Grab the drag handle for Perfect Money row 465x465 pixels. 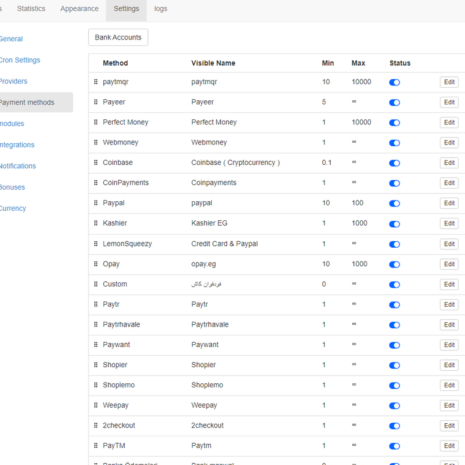point(96,122)
